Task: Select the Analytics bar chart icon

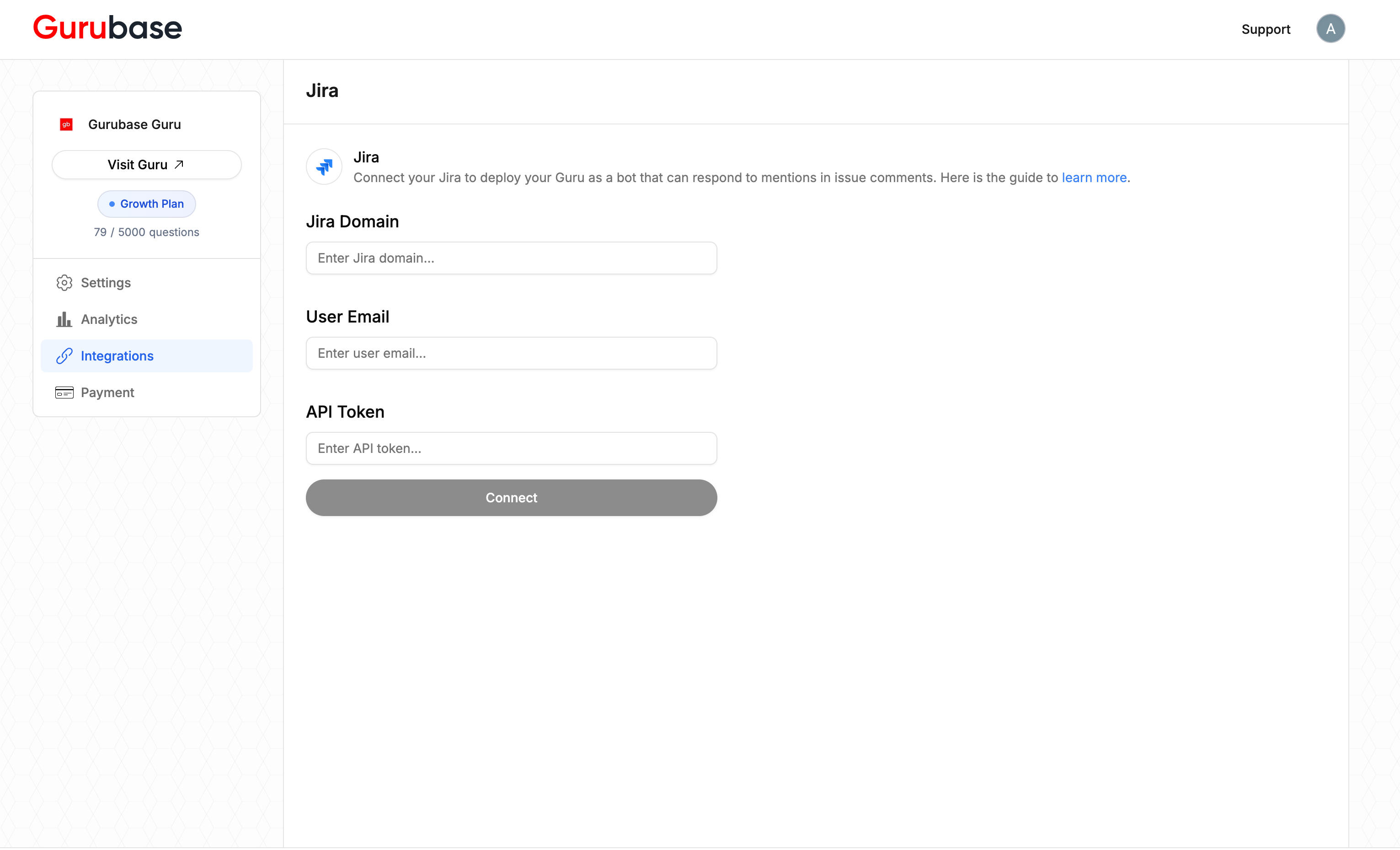Action: (x=64, y=319)
